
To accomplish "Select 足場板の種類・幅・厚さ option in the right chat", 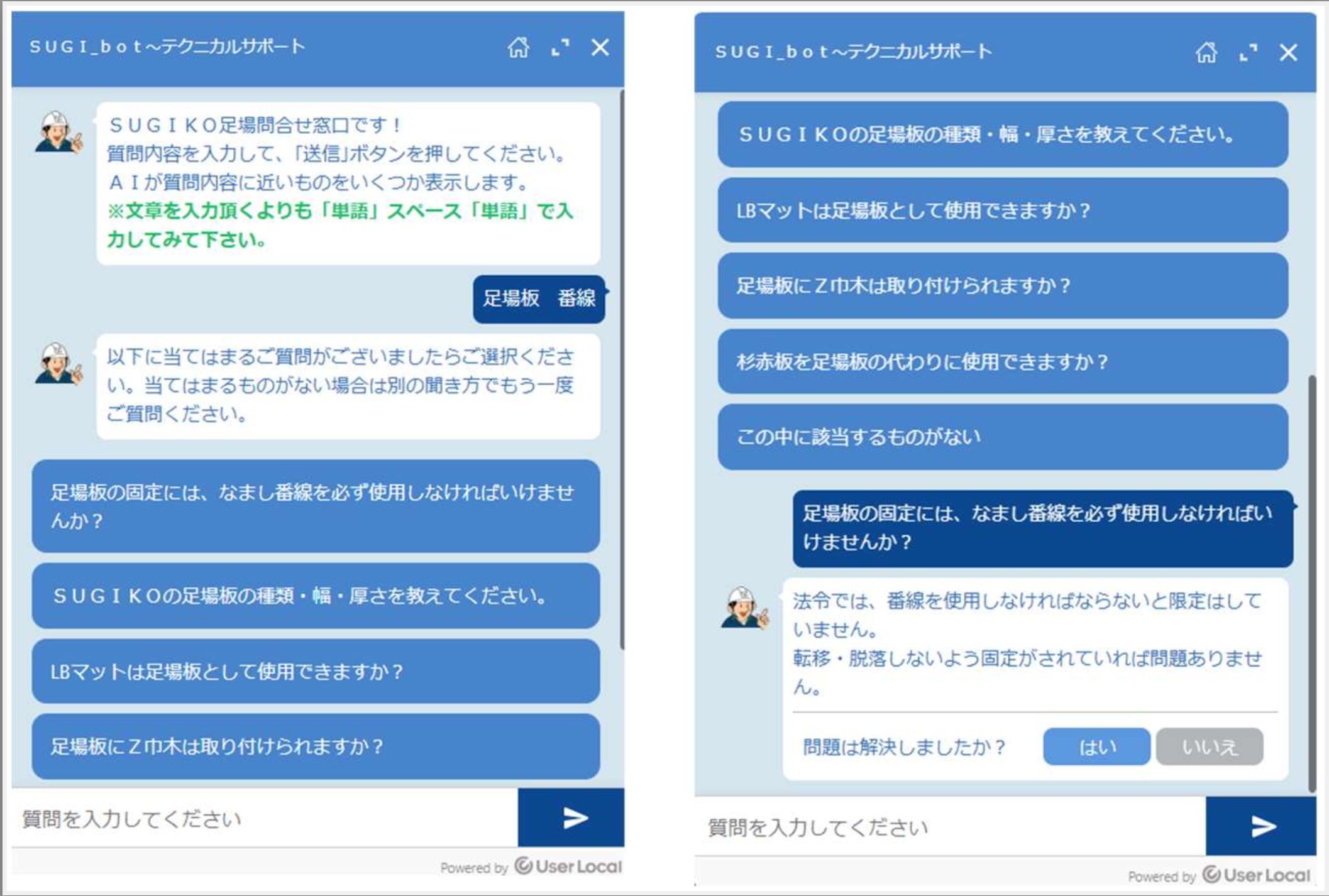I will [1003, 134].
